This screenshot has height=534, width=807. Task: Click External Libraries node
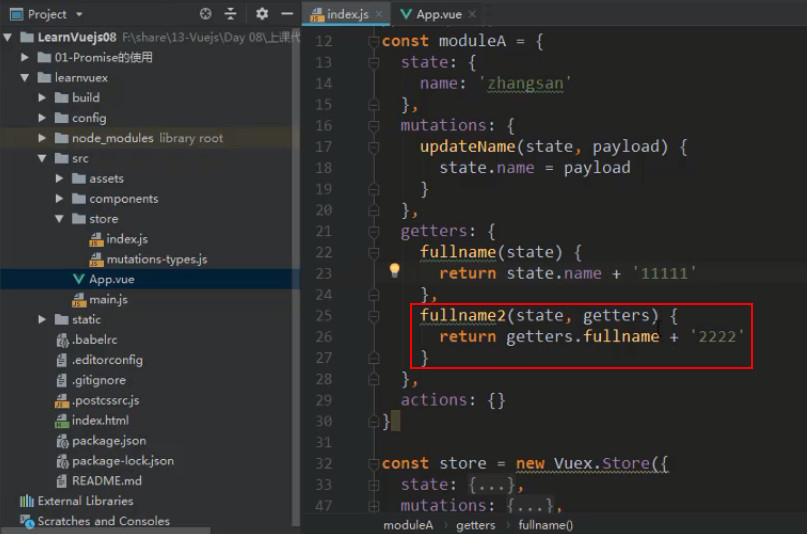coord(76,501)
